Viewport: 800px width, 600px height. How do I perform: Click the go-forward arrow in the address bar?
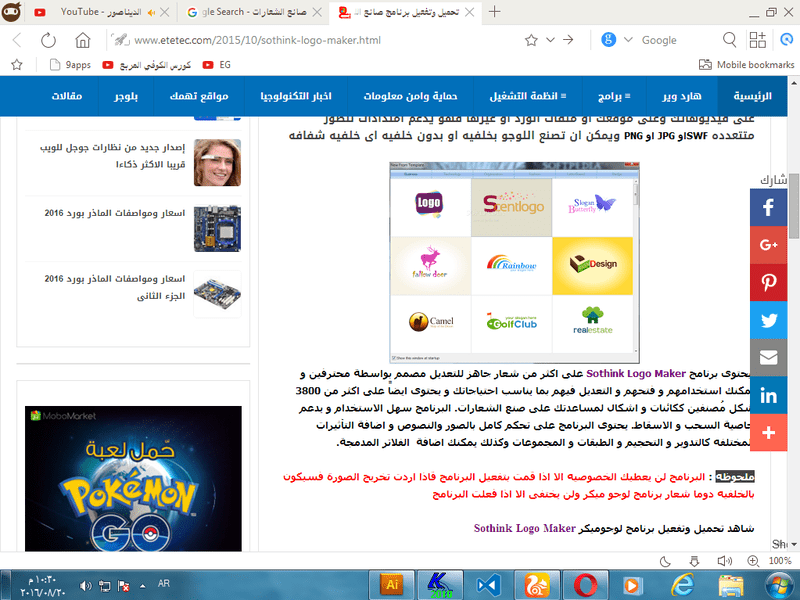(568, 40)
